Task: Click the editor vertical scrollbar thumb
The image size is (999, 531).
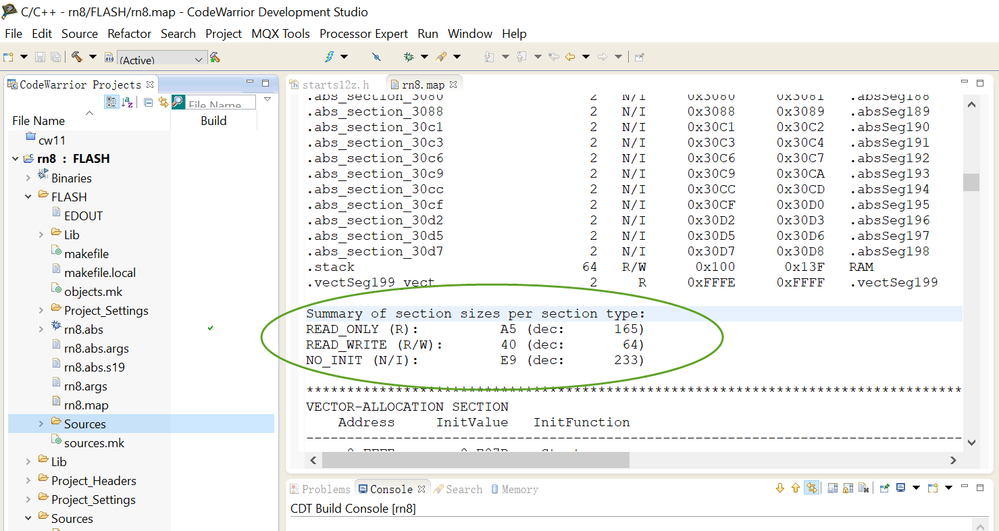Action: 971,182
